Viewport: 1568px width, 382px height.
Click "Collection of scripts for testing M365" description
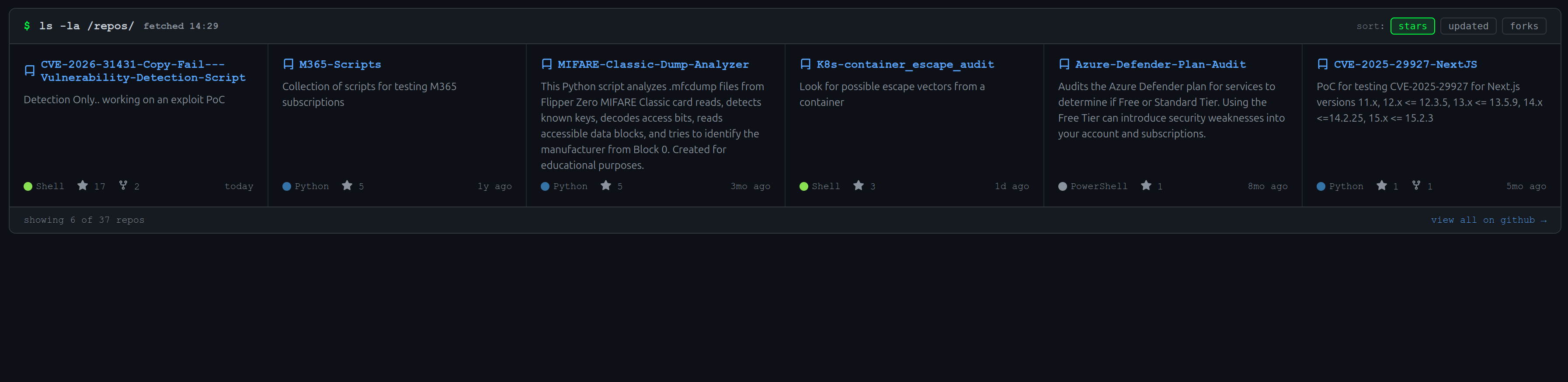point(369,95)
